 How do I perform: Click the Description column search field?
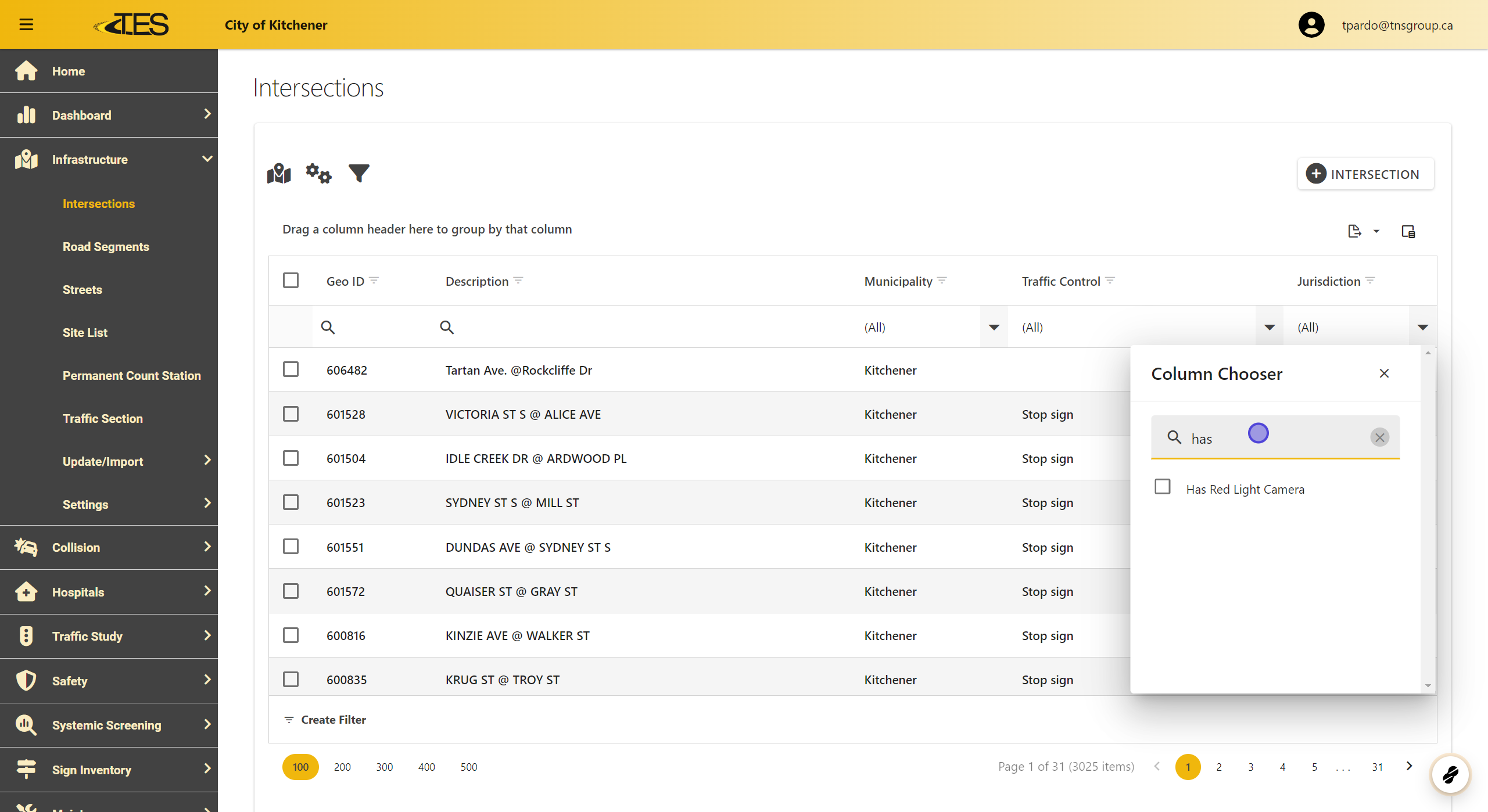(639, 327)
